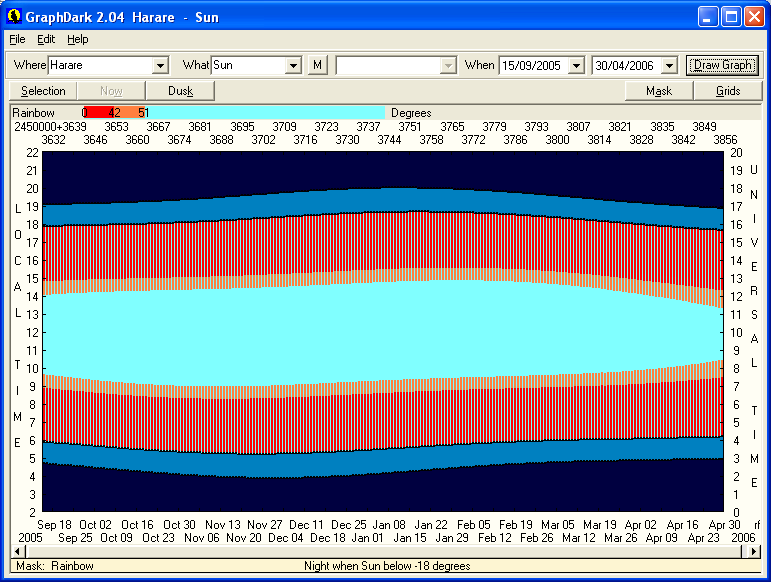Click the GraphDark app icon in title bar

pyautogui.click(x=14, y=17)
